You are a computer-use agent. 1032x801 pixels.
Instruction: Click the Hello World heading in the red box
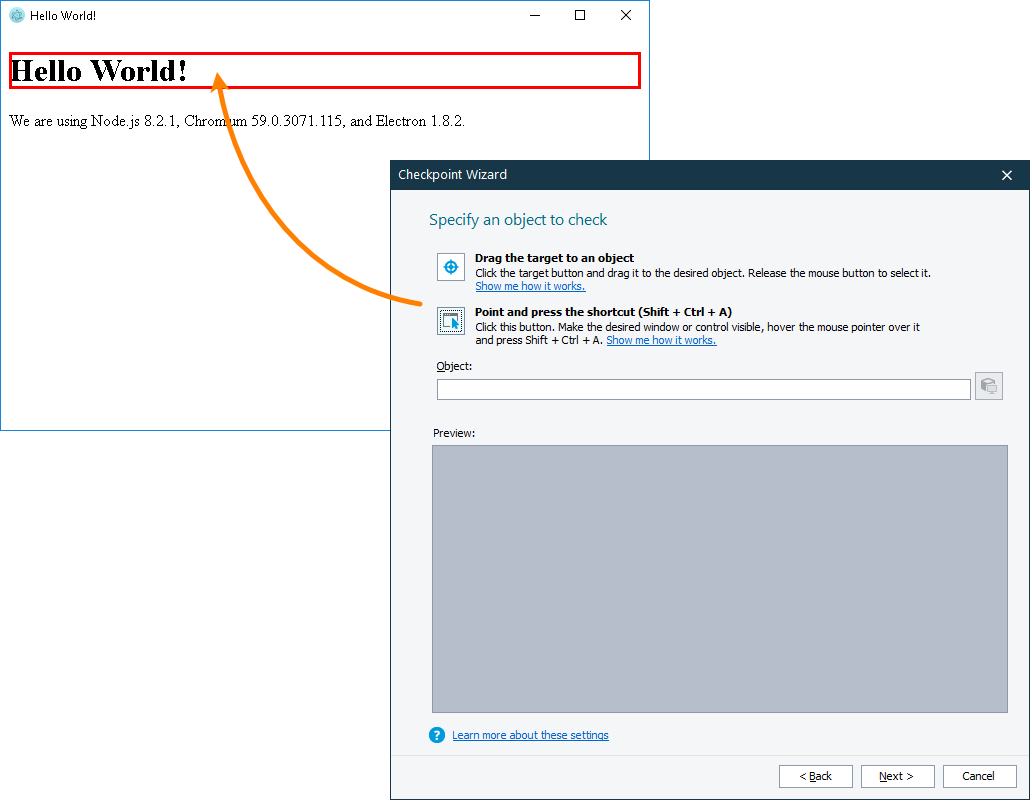pos(98,70)
